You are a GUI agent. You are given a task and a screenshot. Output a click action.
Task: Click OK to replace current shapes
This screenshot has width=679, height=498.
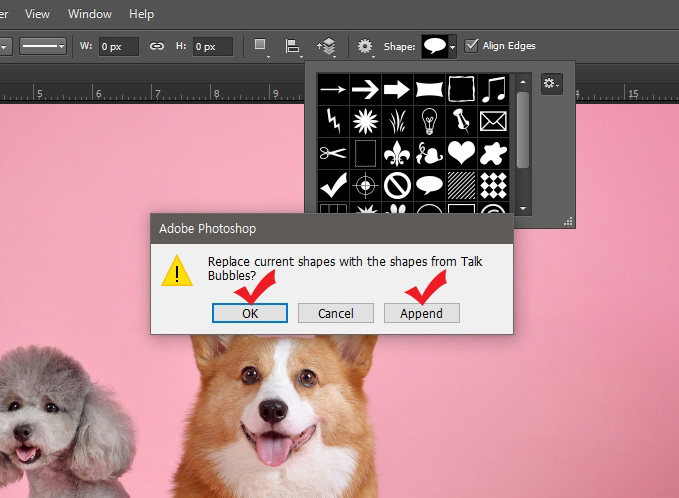(x=250, y=313)
